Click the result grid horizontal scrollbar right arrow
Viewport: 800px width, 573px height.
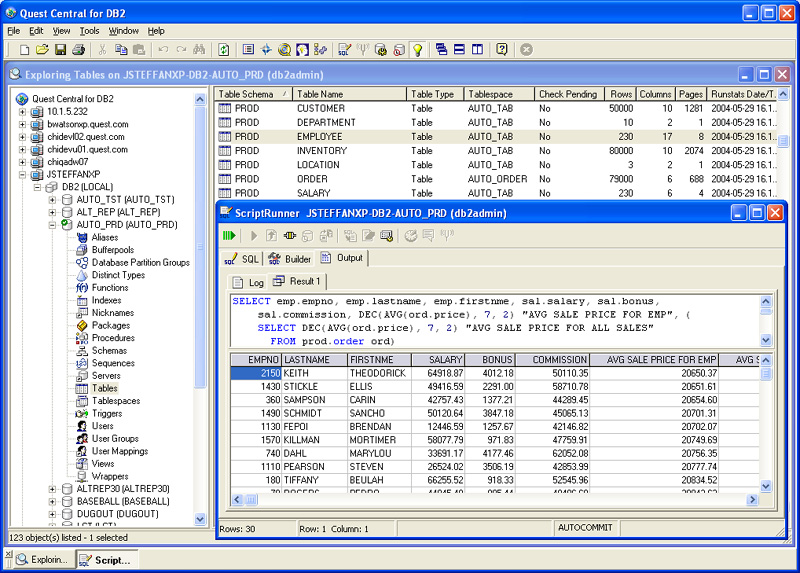tap(752, 500)
